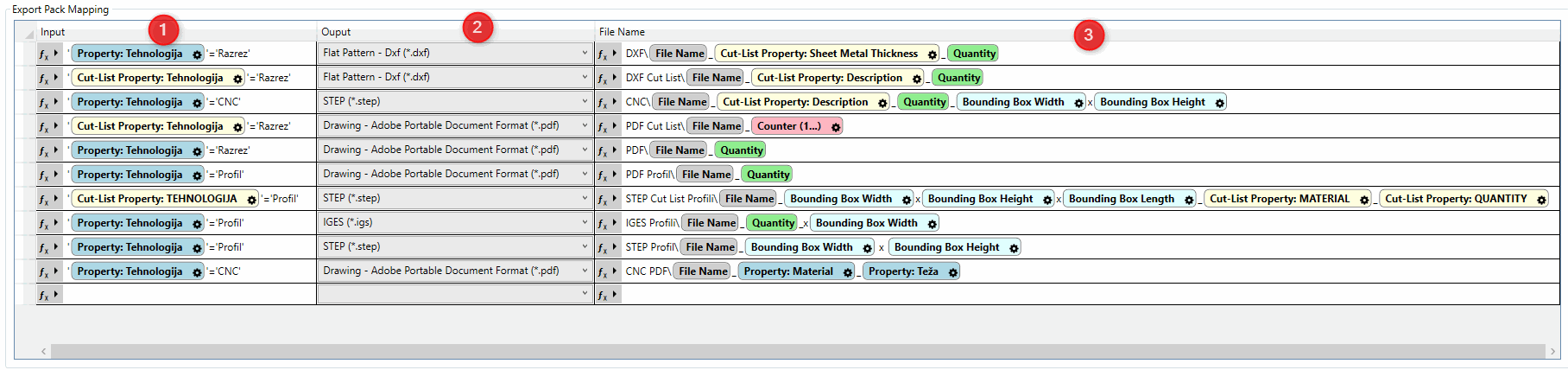The width and height of the screenshot is (1568, 370).
Task: Select the Bounding Box Length token
Action: click(1121, 199)
